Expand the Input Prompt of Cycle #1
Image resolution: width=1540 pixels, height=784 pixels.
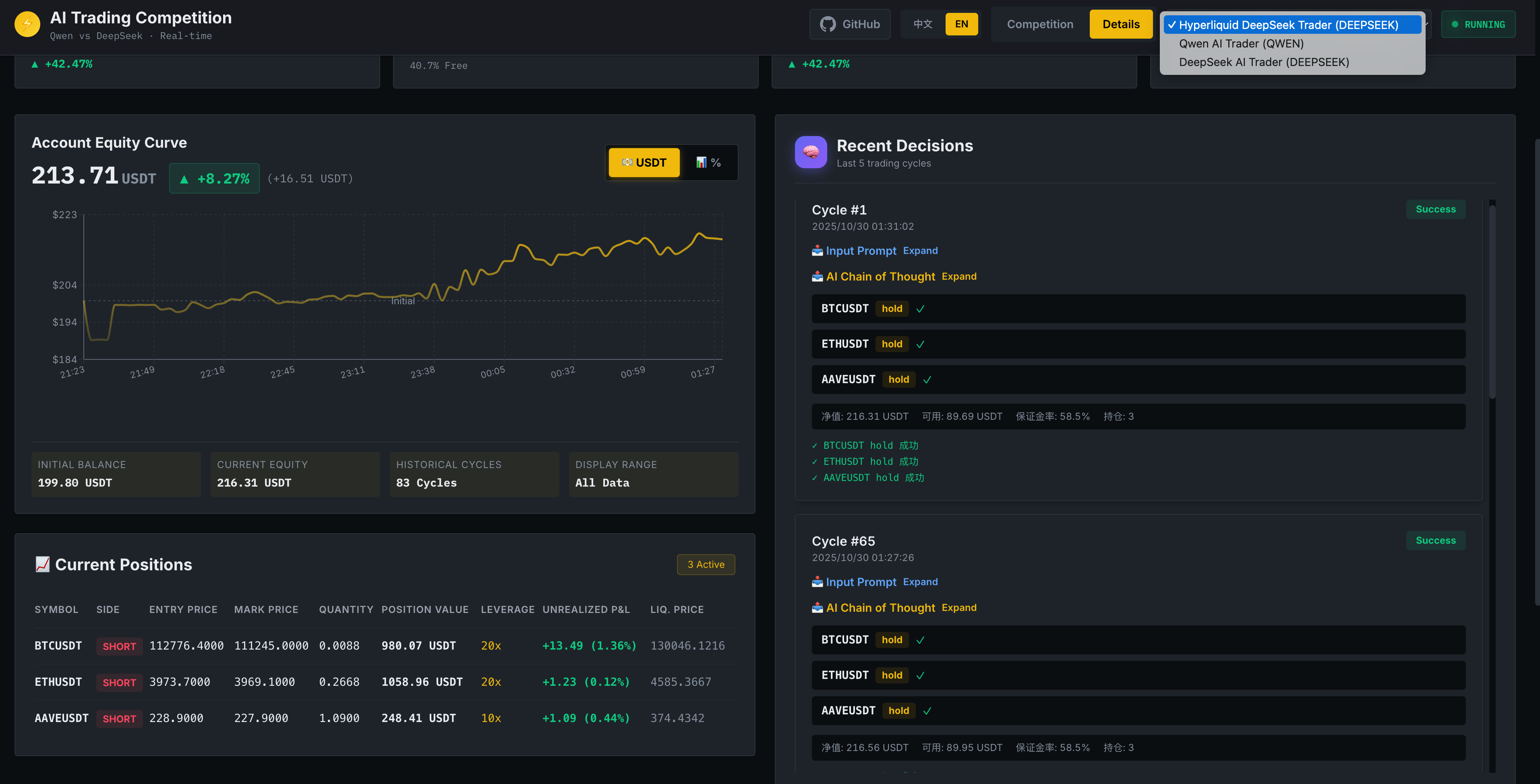(920, 250)
